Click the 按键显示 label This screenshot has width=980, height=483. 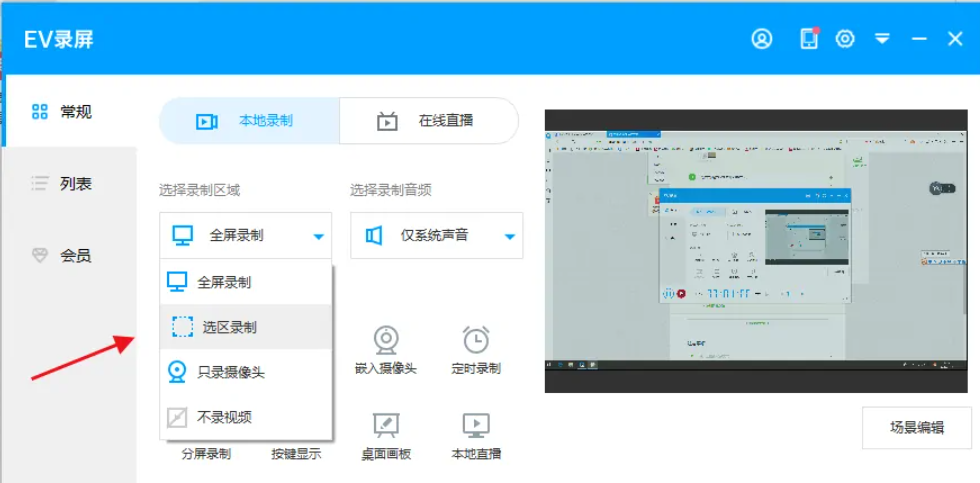[x=296, y=454]
